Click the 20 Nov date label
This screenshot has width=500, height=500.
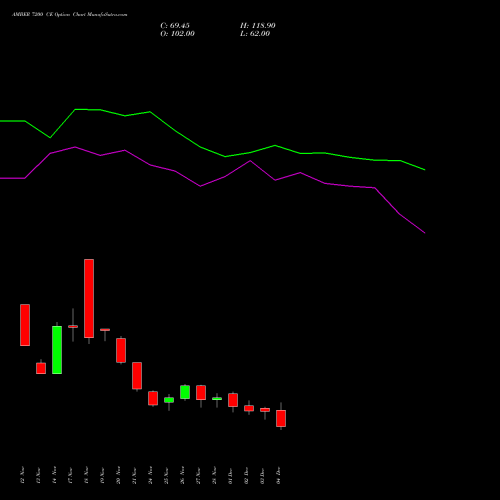pos(118,475)
